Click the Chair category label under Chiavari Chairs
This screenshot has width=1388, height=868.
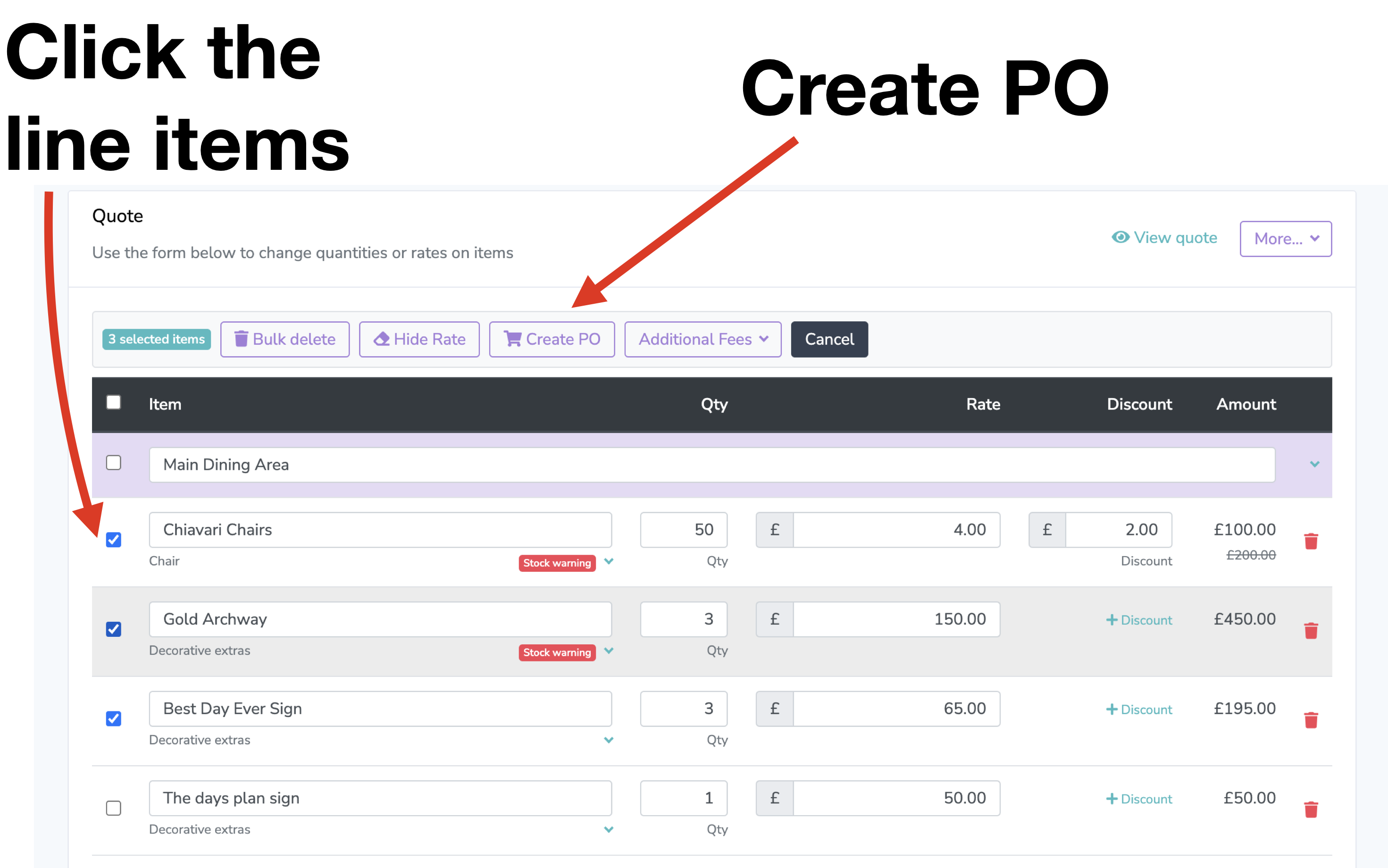(164, 561)
